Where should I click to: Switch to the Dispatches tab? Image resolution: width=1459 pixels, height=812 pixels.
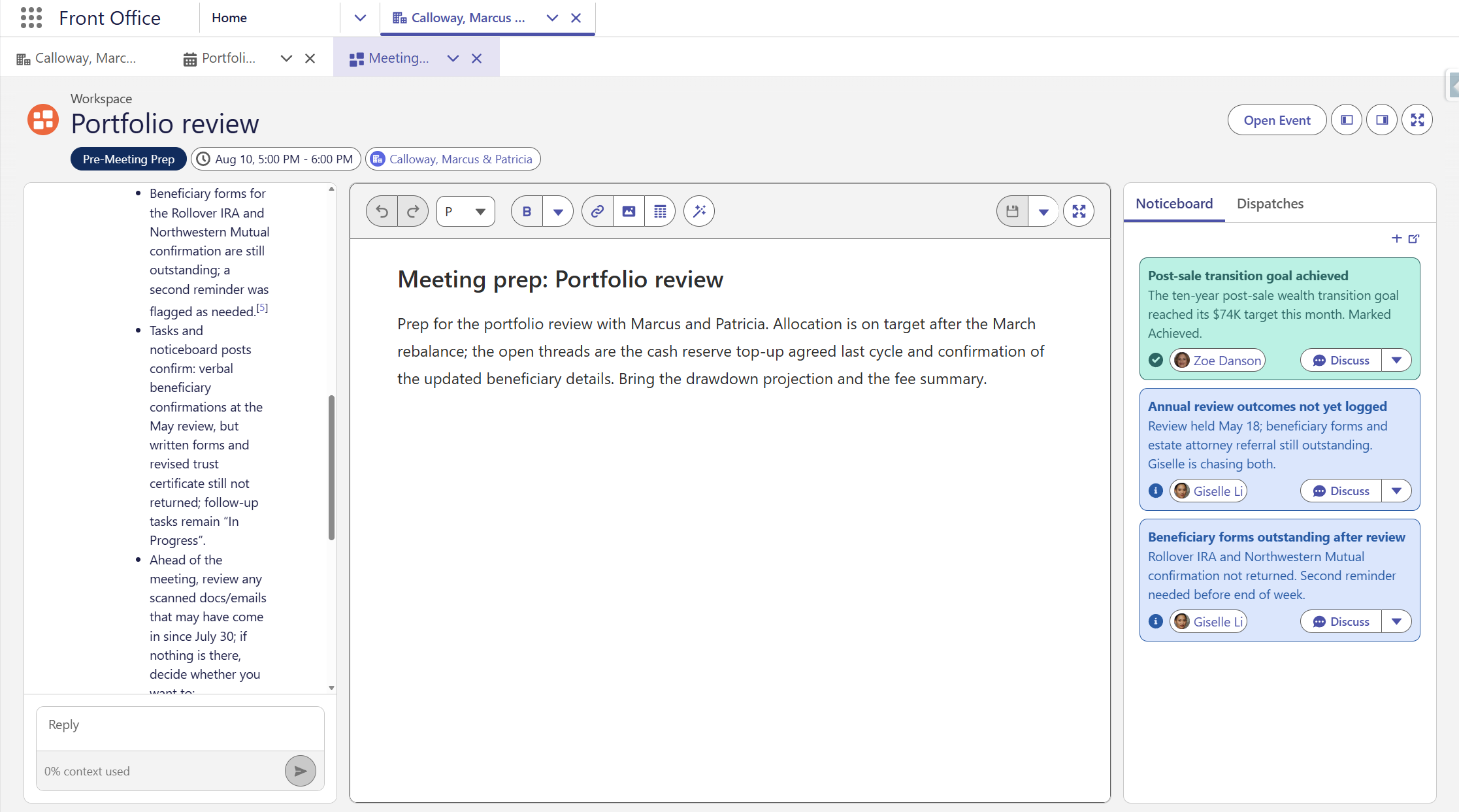[1270, 204]
